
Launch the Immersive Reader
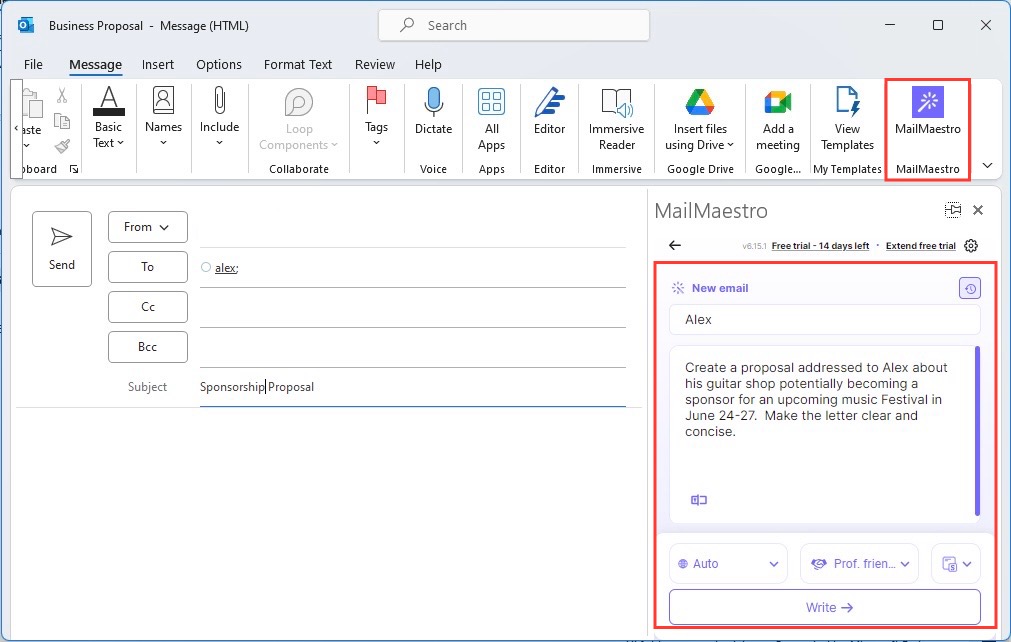(x=616, y=119)
